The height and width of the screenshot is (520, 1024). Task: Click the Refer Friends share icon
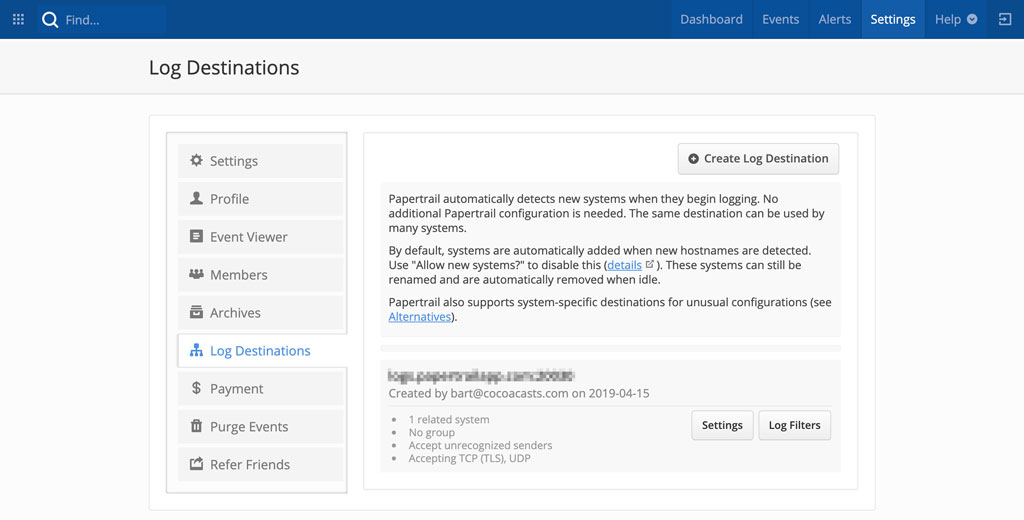click(196, 464)
